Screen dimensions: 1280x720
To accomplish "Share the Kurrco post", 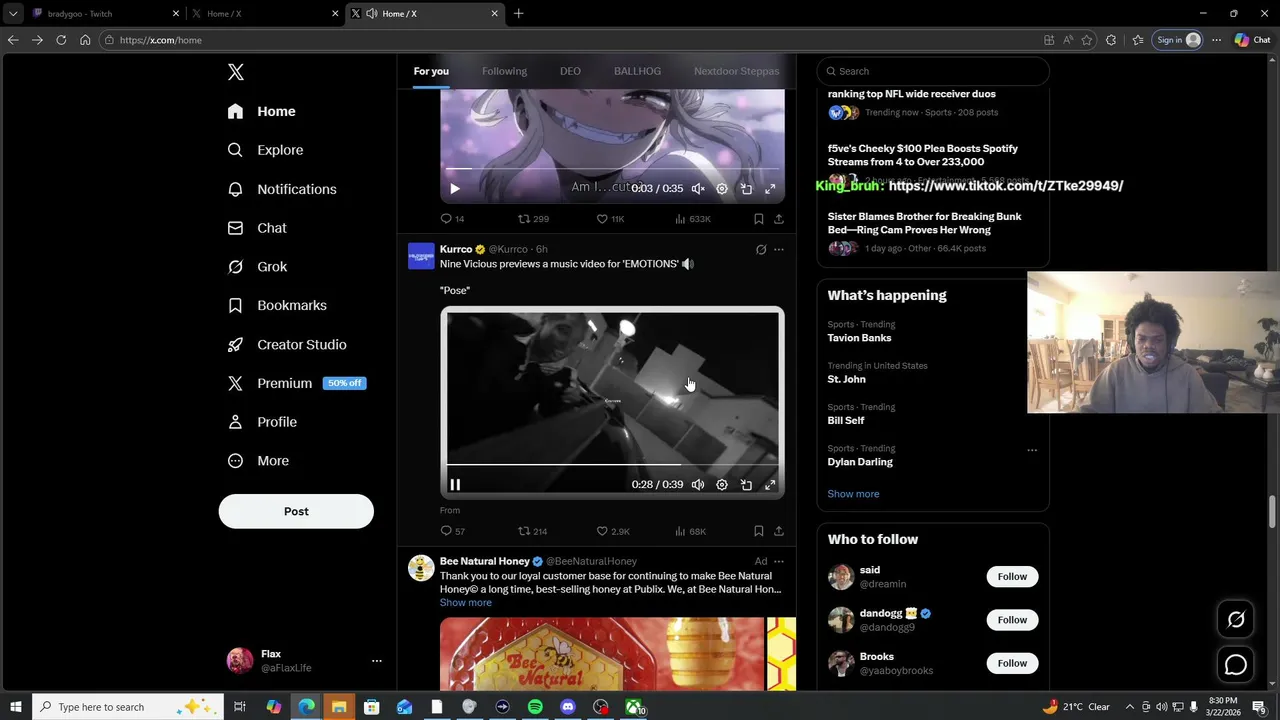I will 779,531.
